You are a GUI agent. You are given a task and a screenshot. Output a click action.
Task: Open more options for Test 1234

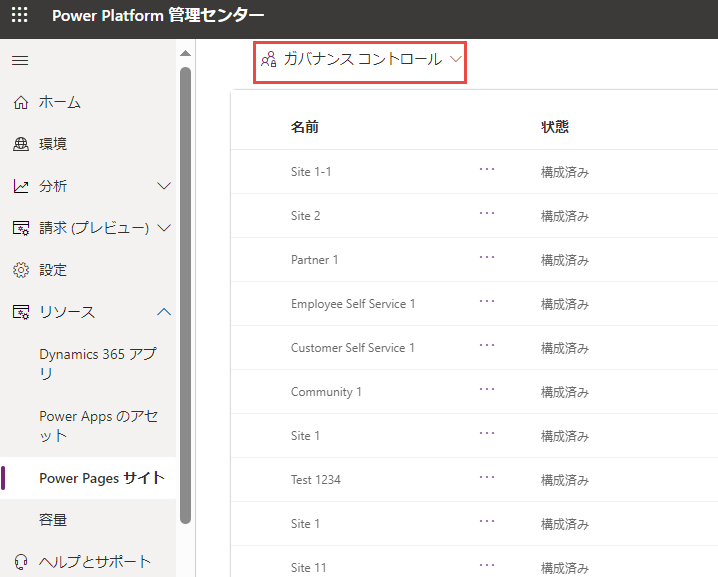[x=487, y=477]
